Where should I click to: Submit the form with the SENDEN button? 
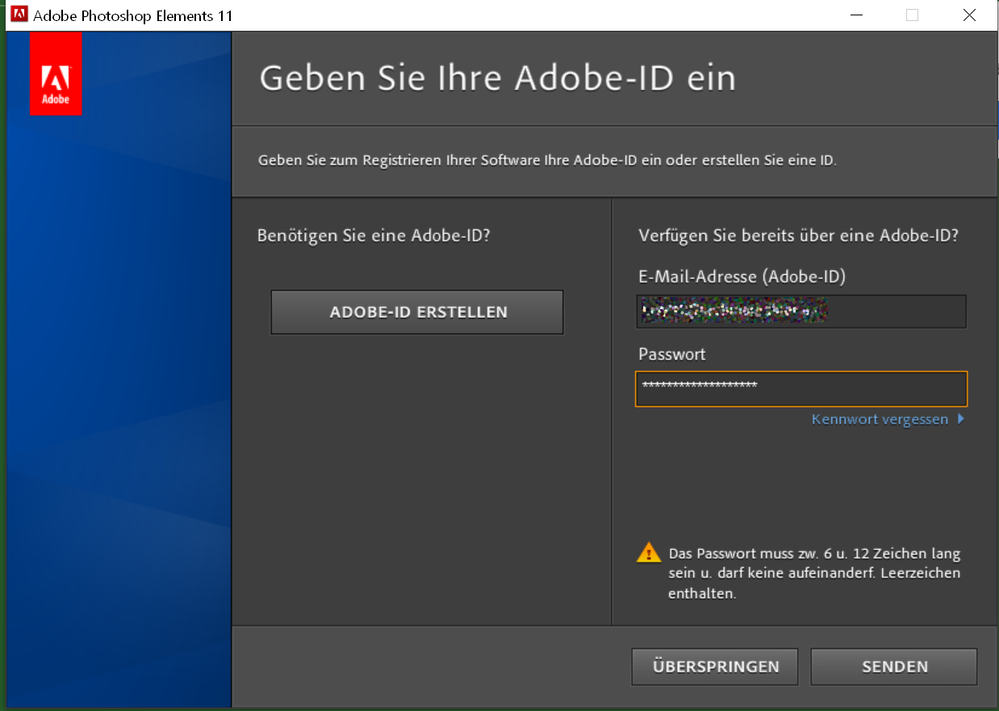(x=893, y=667)
